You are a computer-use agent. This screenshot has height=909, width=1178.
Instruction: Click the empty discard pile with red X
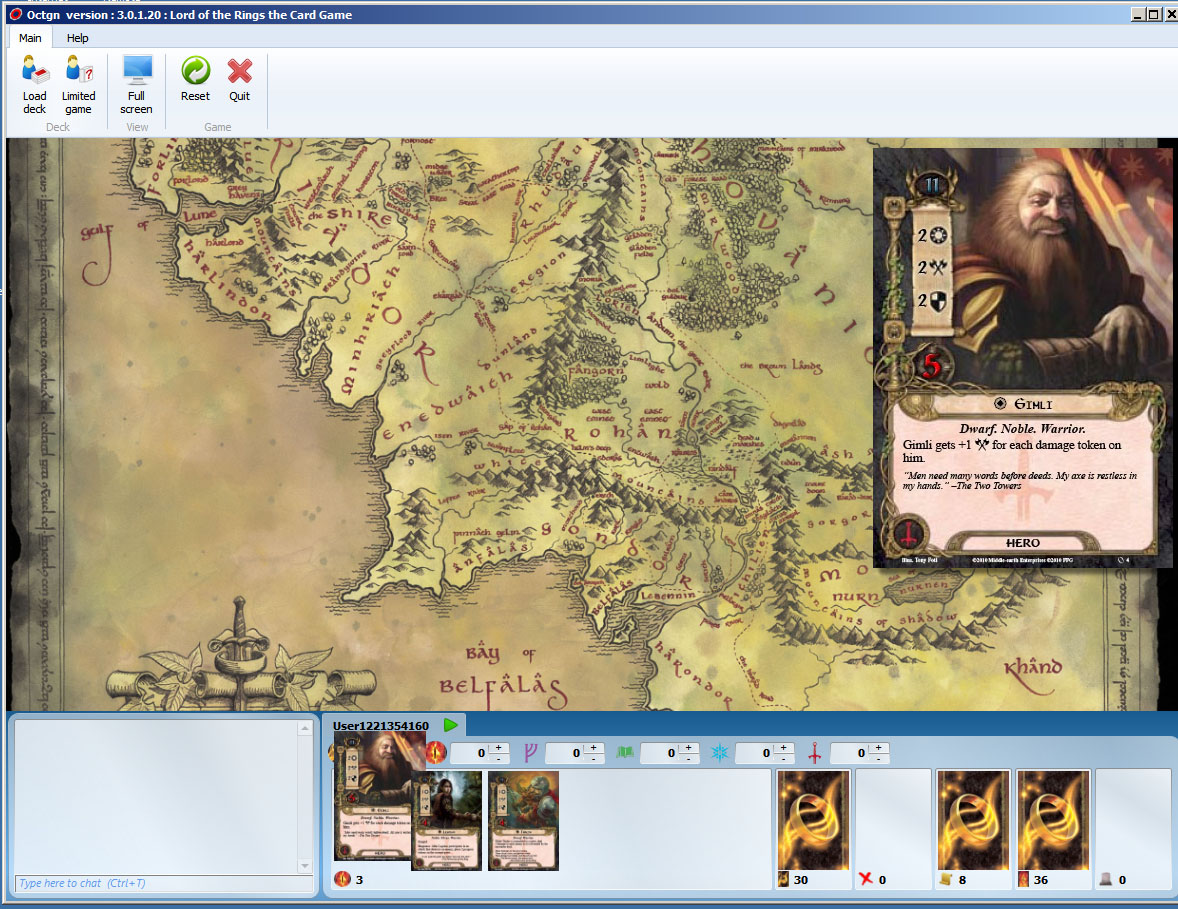click(893, 829)
